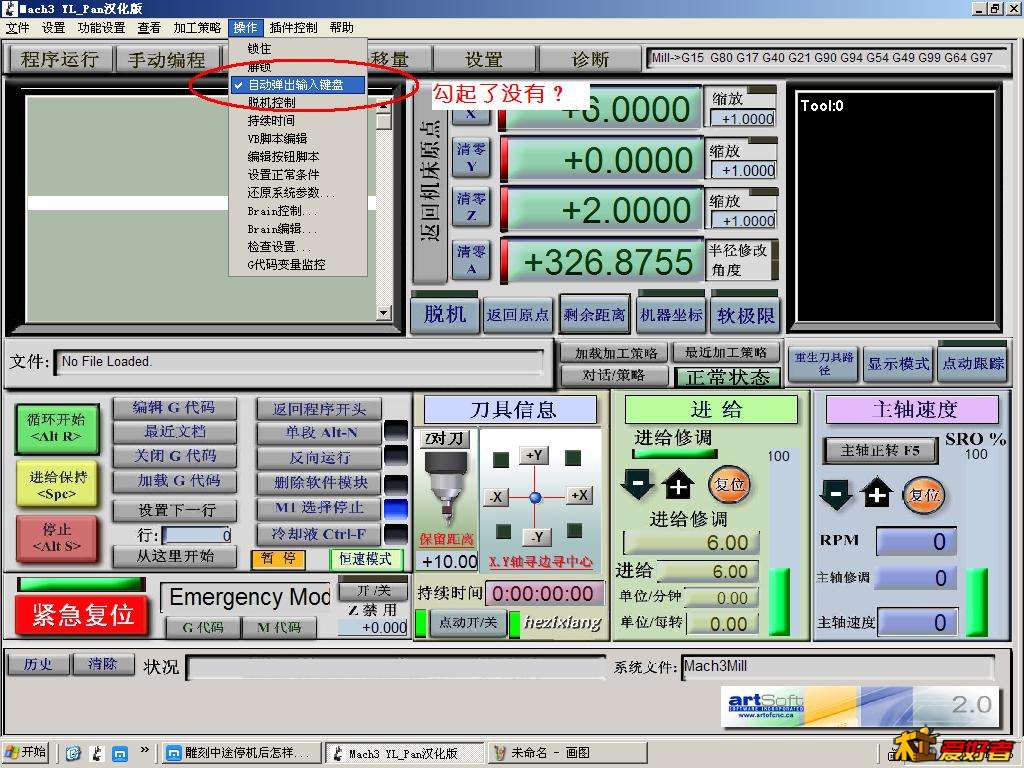1024x768 pixels.
Task: Open the 文件 menu
Action: (x=18, y=27)
